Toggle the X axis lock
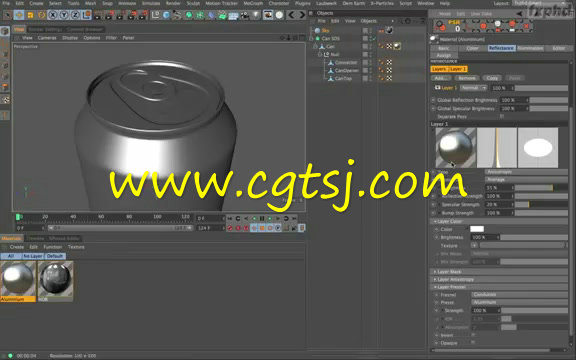Viewport: 576px width, 360px height. coord(53,15)
